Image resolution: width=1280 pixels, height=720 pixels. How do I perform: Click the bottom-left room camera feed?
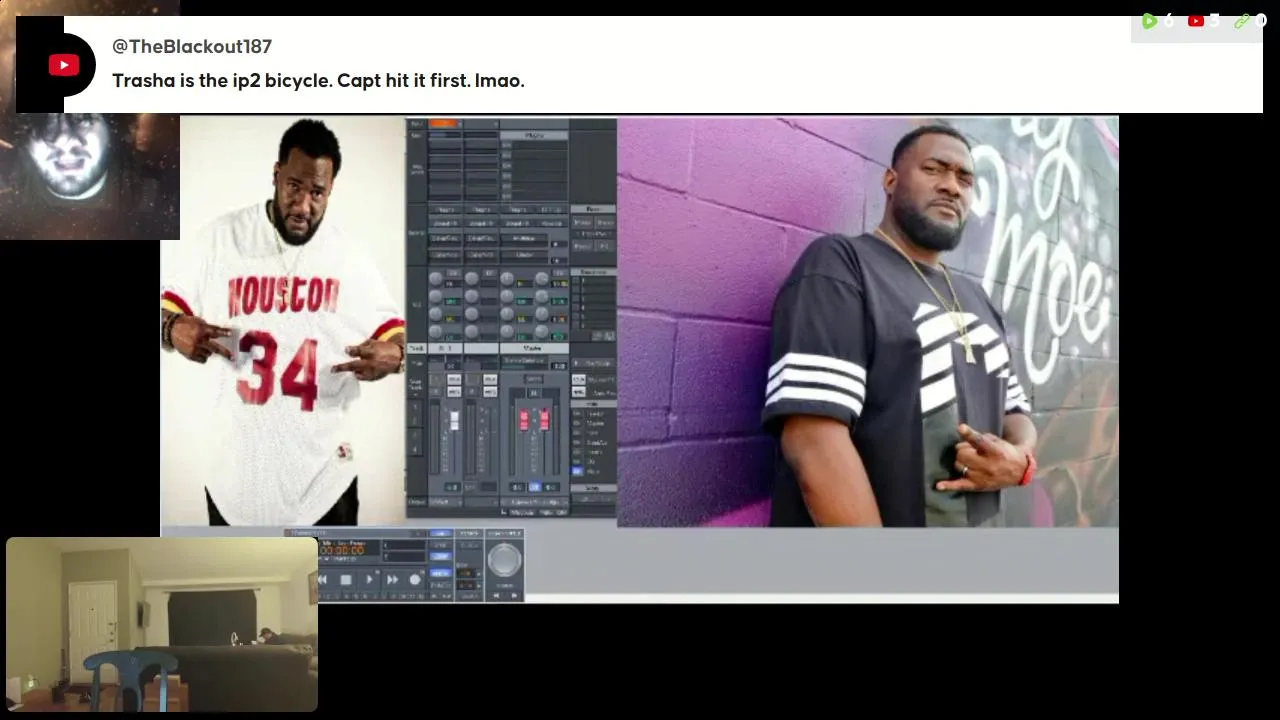point(162,625)
